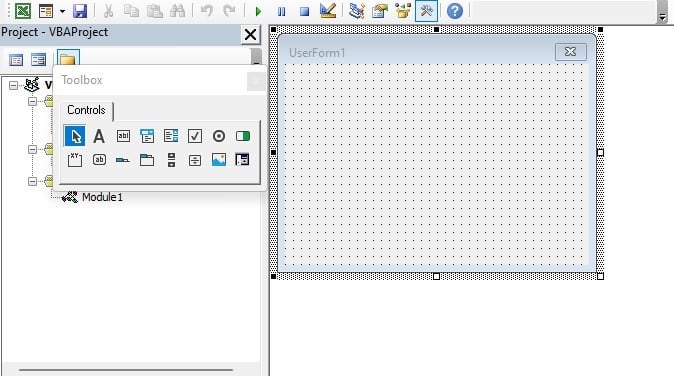Click View Code icon in Project pane

pos(16,60)
